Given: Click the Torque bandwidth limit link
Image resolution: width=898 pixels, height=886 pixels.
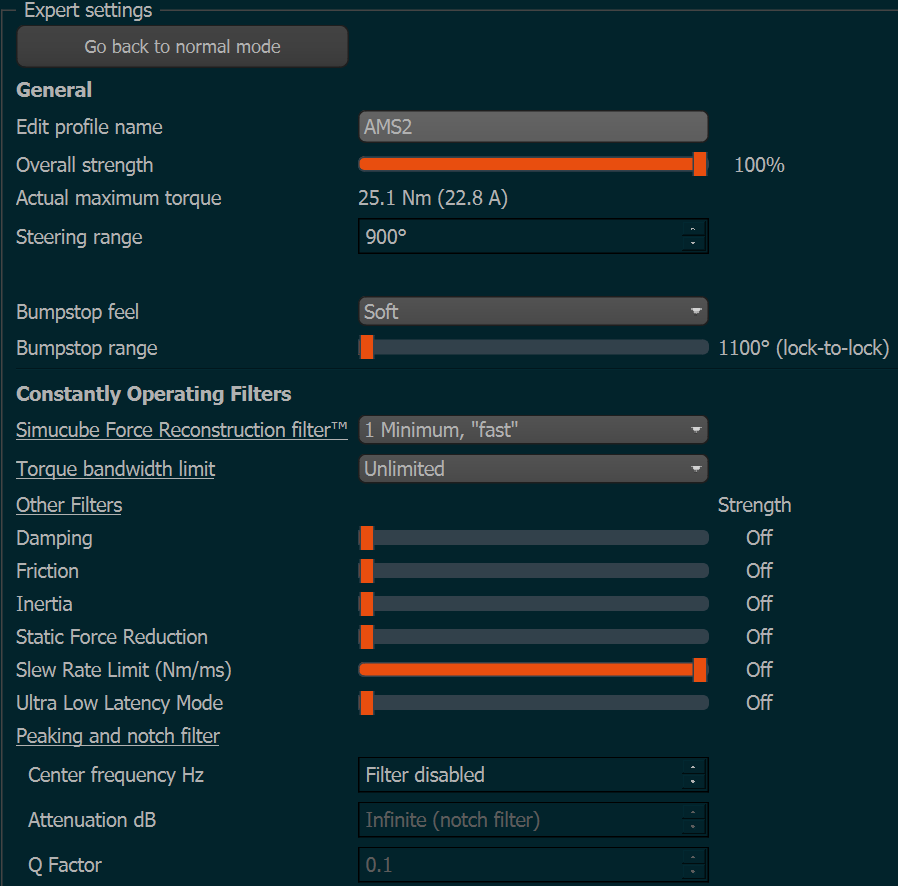Looking at the screenshot, I should tap(115, 468).
